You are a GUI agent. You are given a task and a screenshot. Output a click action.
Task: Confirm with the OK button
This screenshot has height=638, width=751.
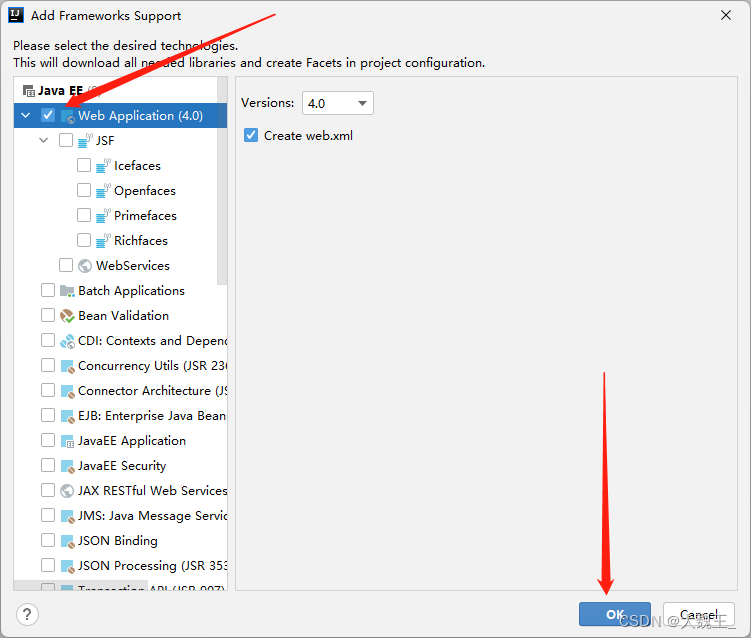point(614,614)
